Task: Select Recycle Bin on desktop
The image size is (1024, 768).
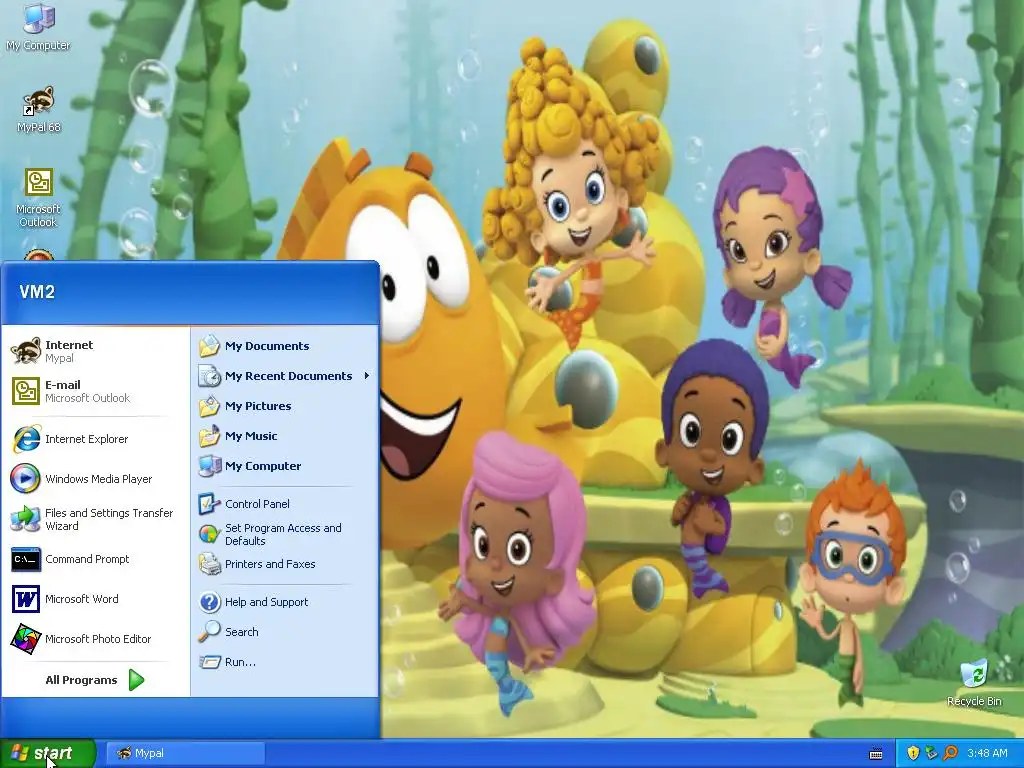Action: [974, 682]
